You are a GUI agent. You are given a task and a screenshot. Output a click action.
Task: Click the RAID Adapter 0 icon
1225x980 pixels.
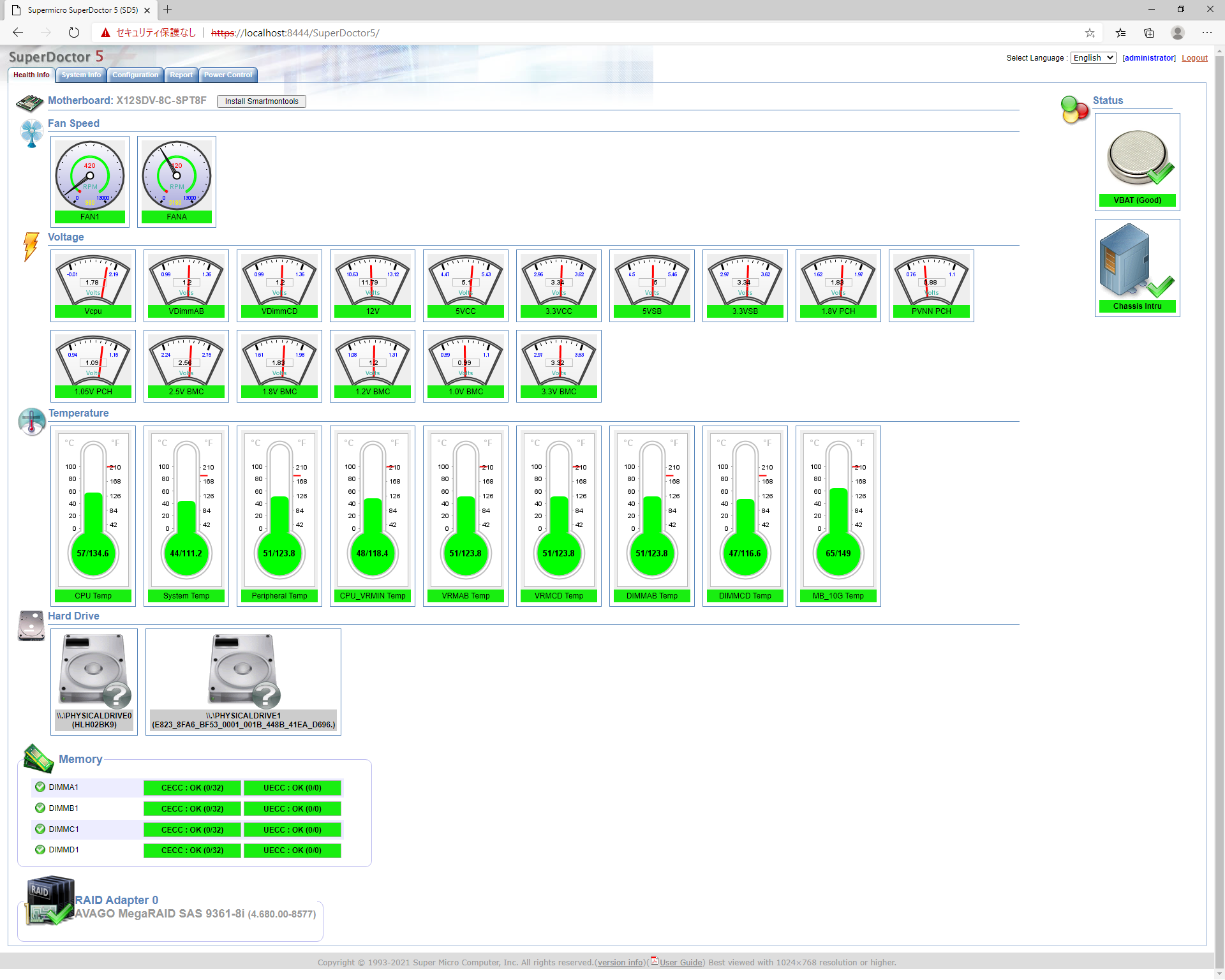[50, 901]
